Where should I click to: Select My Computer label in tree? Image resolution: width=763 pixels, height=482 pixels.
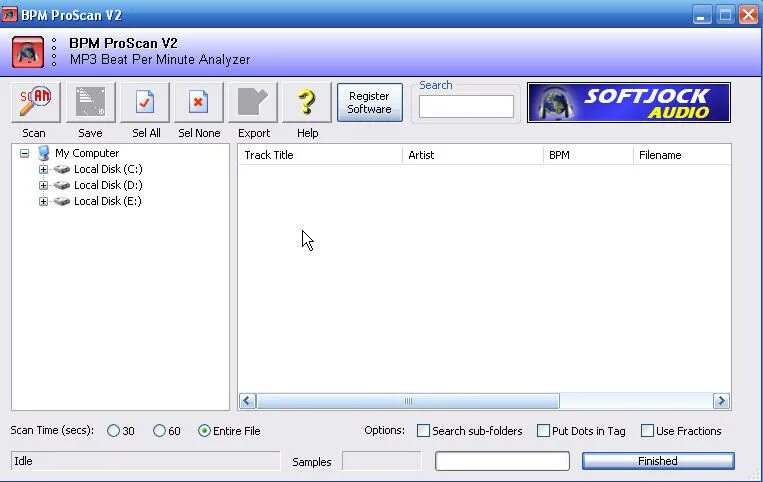point(87,153)
